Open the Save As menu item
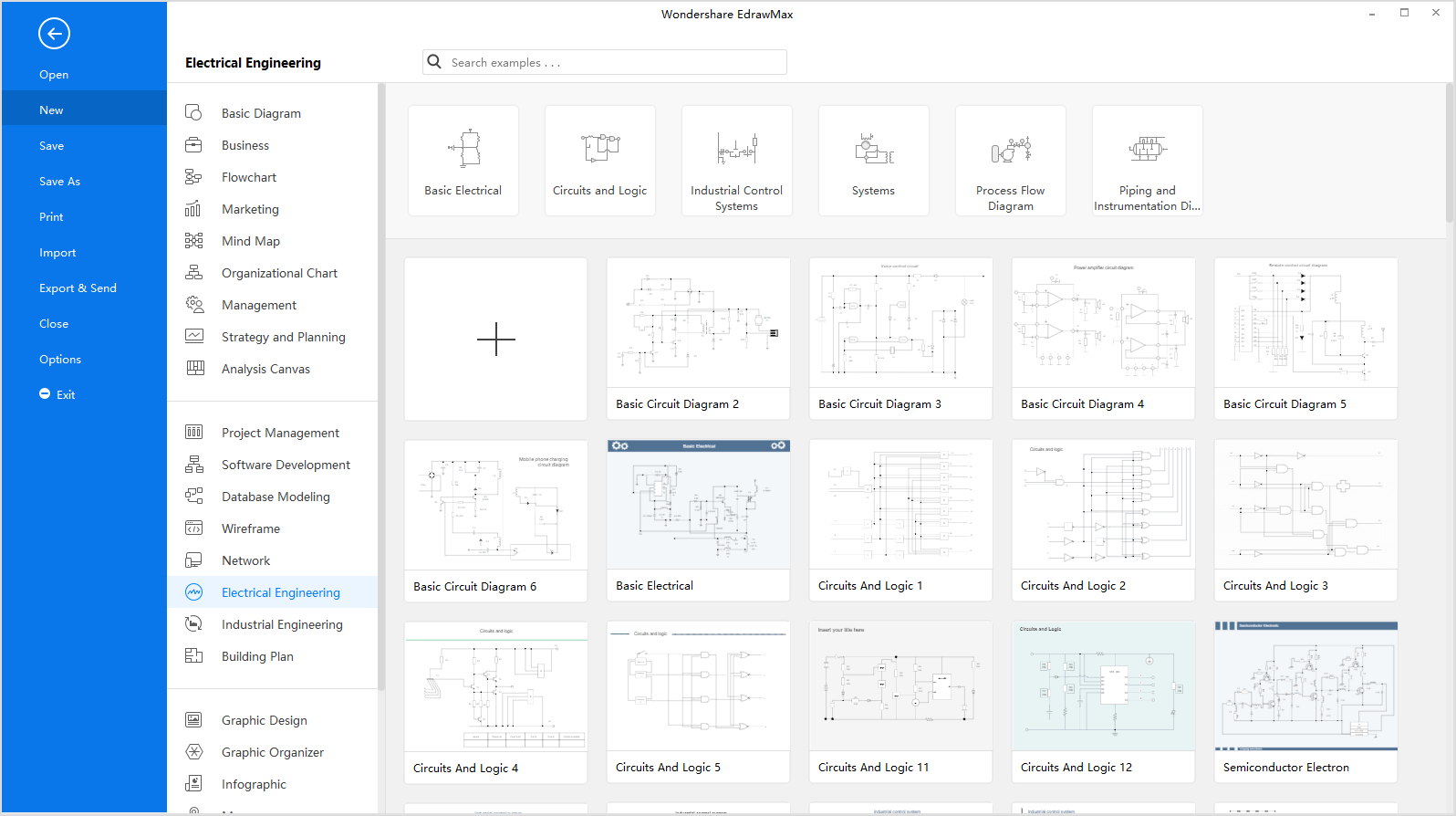 click(x=59, y=182)
